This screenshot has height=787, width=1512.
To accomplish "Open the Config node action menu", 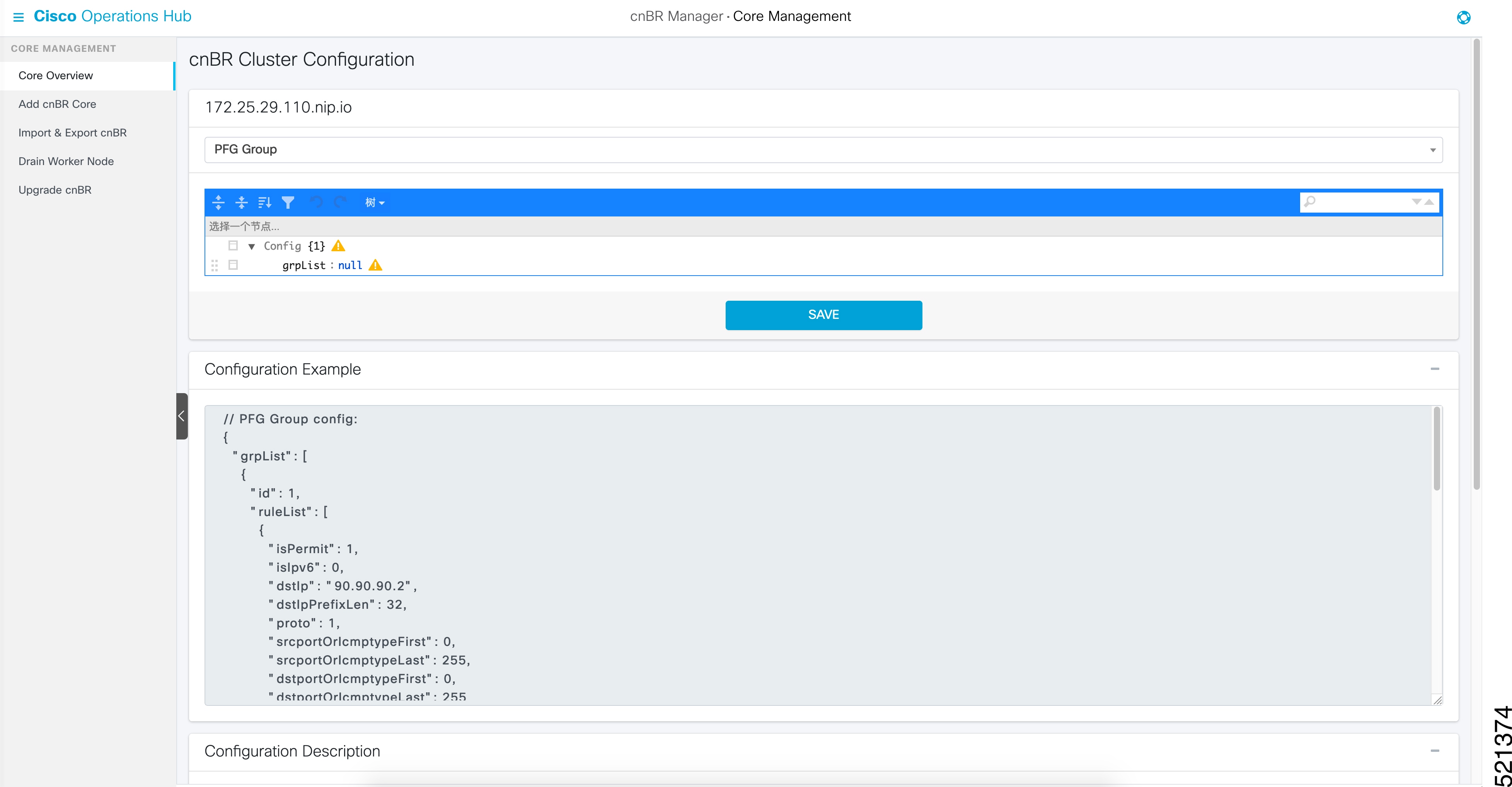I will coord(233,246).
